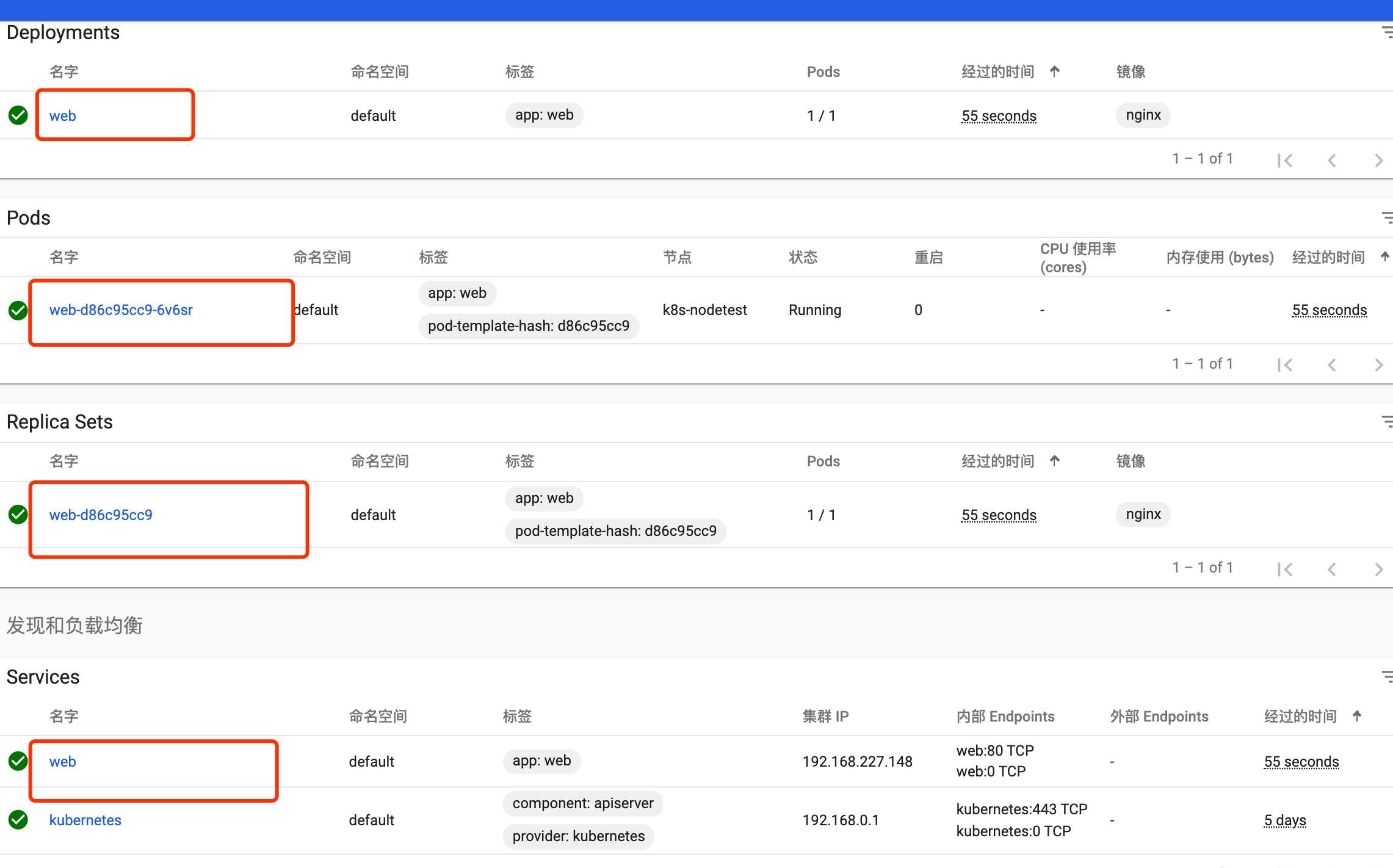
Task: Click the filter icon in Pods header
Action: tap(1386, 218)
